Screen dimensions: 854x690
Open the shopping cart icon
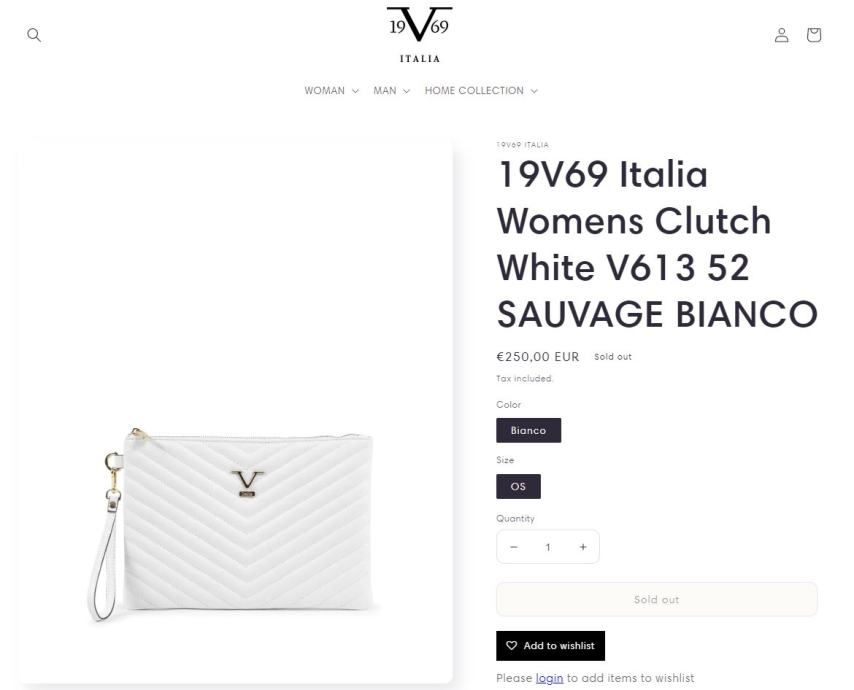(814, 35)
